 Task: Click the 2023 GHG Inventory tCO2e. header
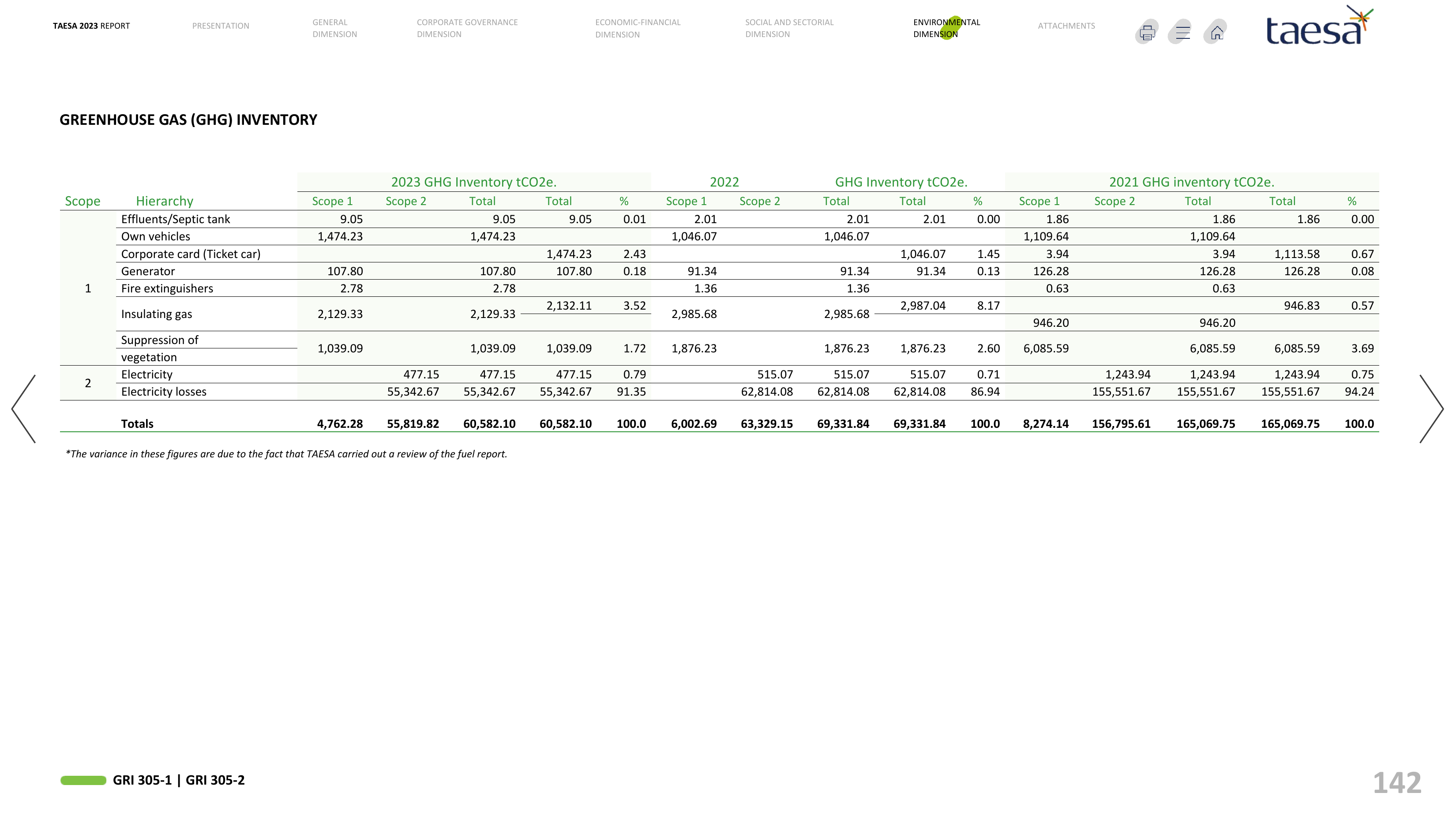[x=474, y=182]
